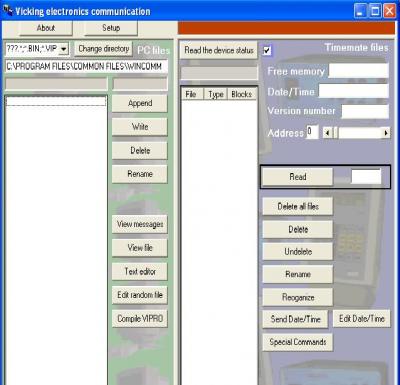
Task: Click the Address slider track
Action: point(359,133)
